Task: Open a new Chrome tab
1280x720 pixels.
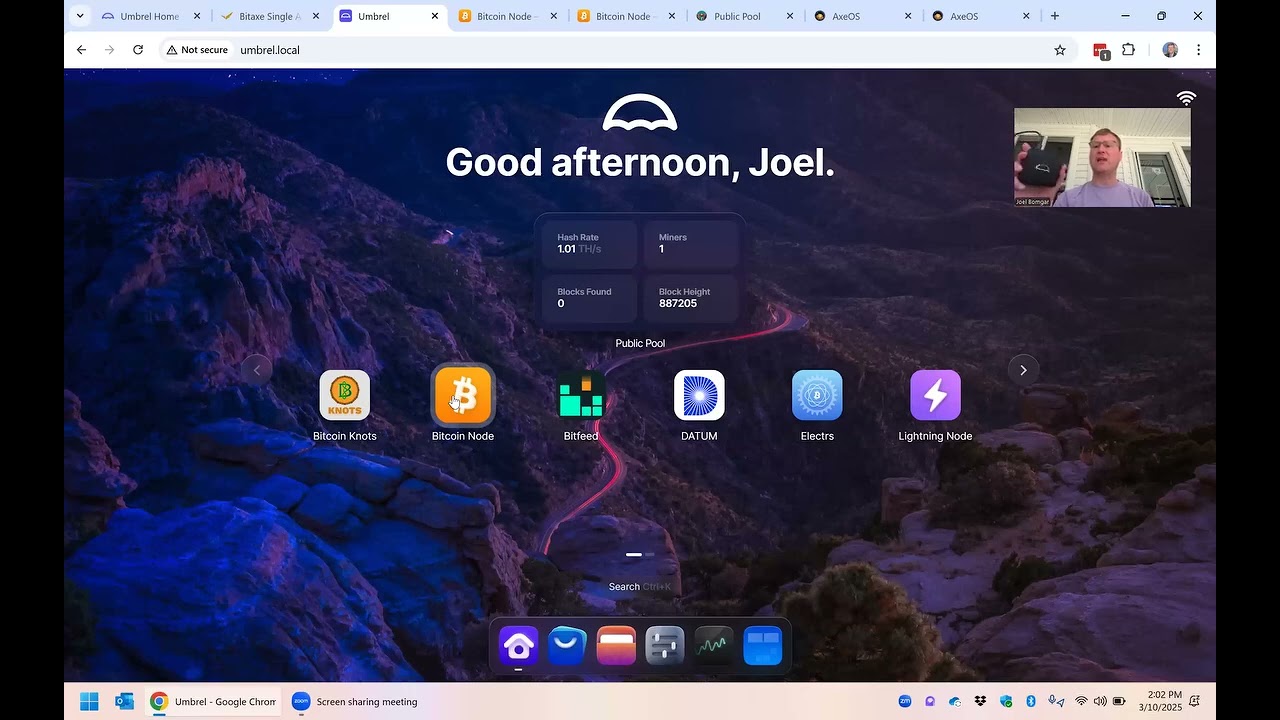Action: click(1055, 16)
